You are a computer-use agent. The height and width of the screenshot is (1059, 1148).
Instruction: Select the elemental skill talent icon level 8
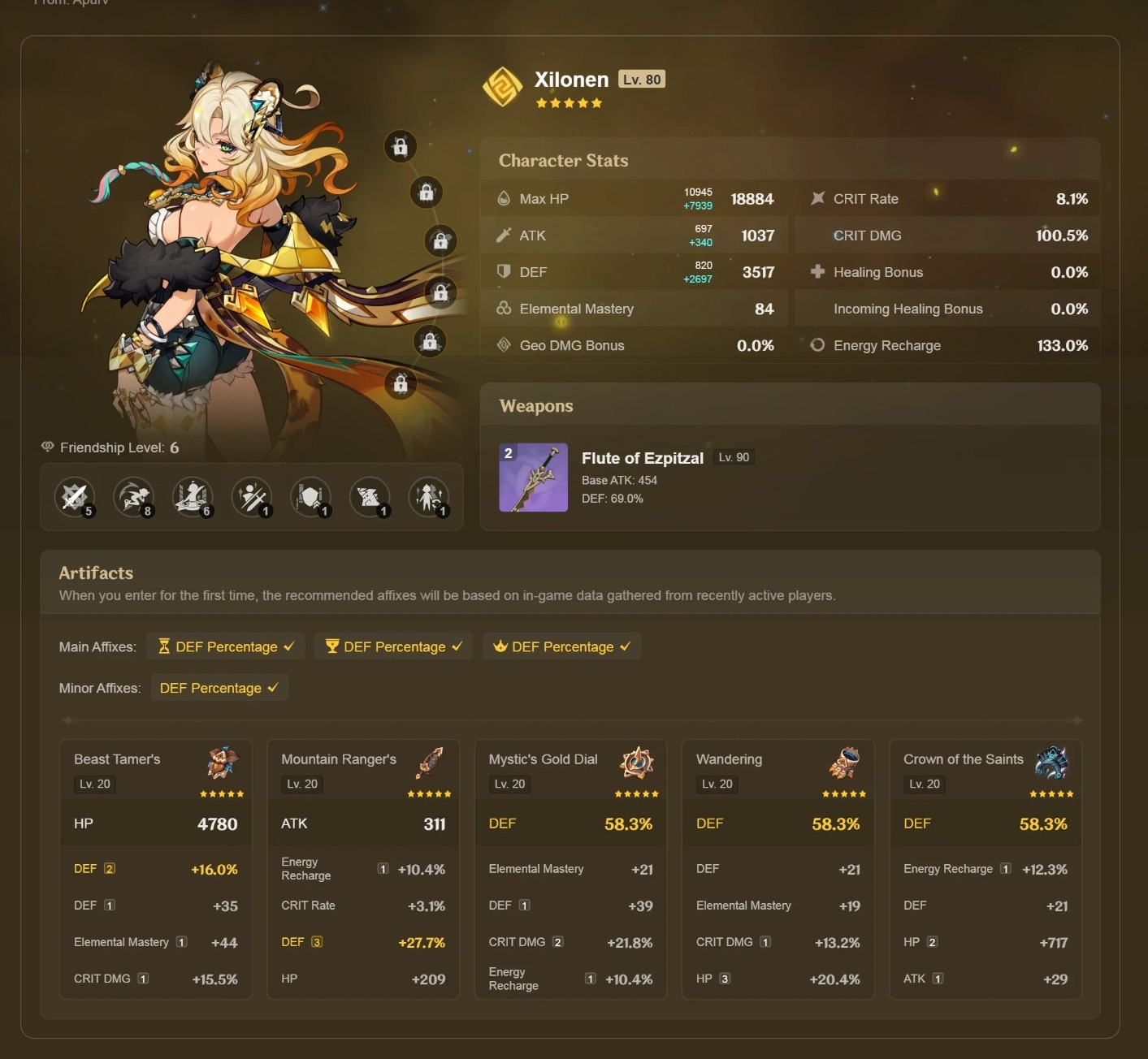tap(134, 497)
